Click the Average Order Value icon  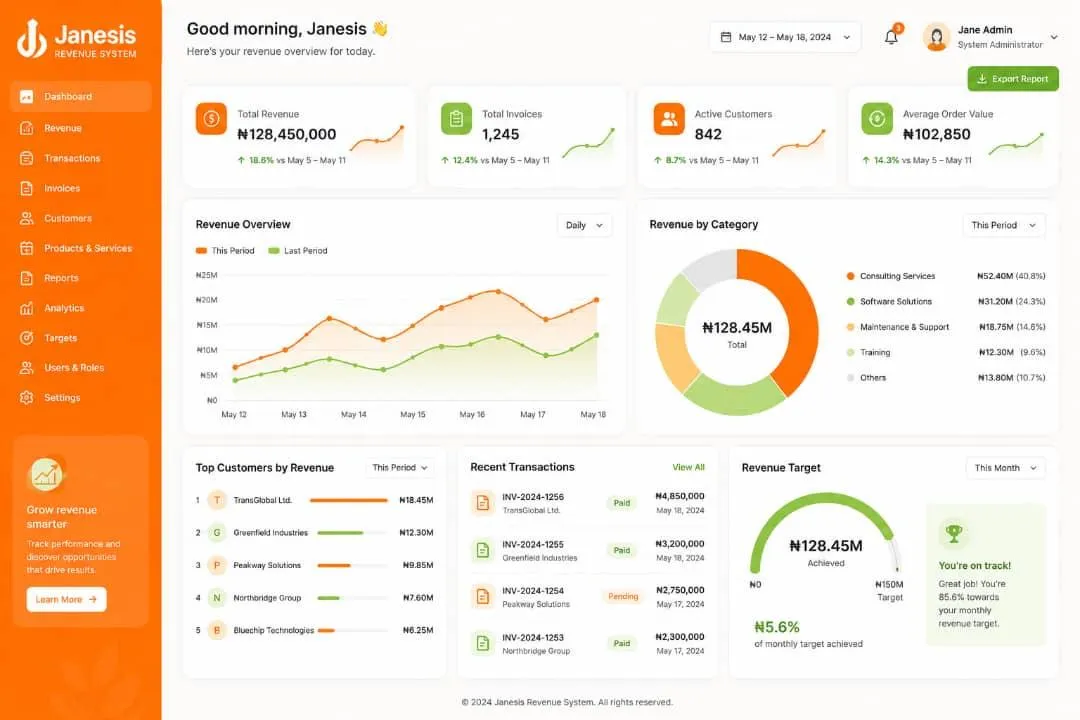(877, 119)
